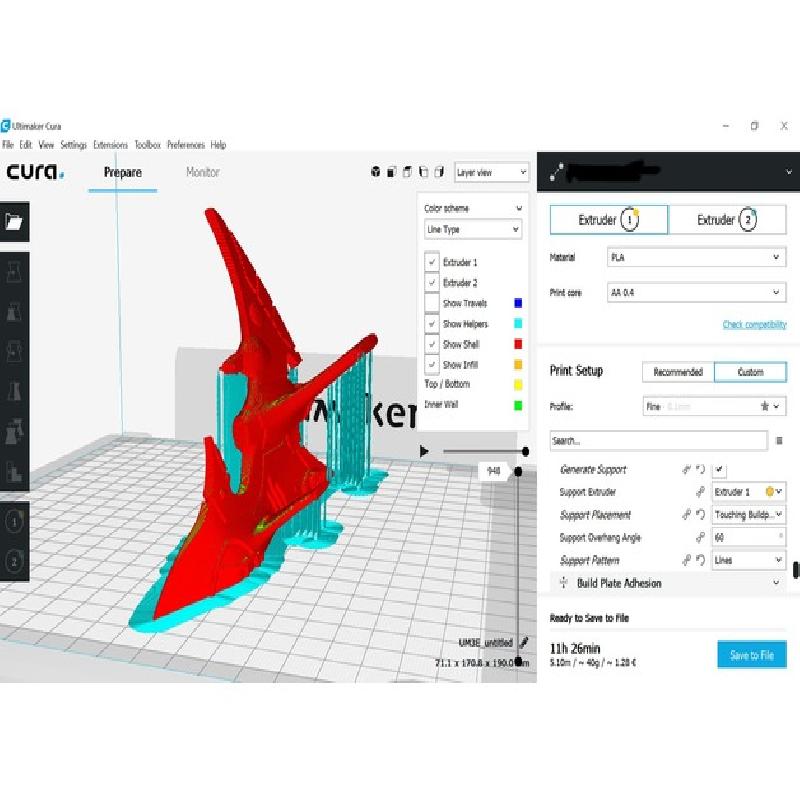Select extruder 1 button in left sidebar

[x=15, y=521]
